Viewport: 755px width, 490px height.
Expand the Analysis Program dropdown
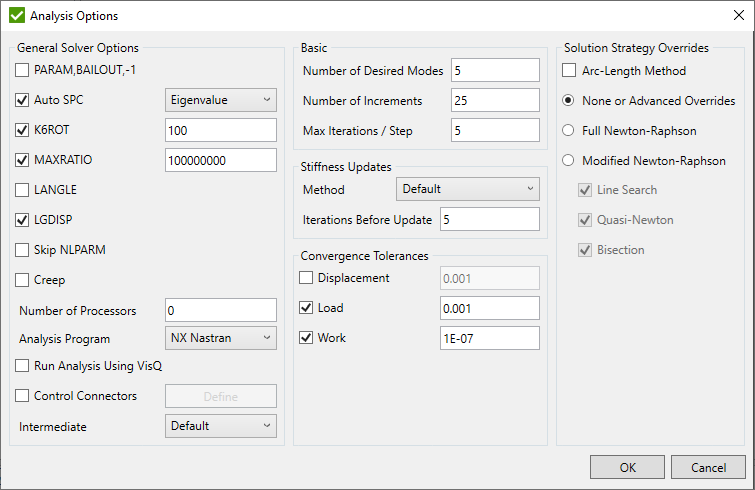click(220, 338)
